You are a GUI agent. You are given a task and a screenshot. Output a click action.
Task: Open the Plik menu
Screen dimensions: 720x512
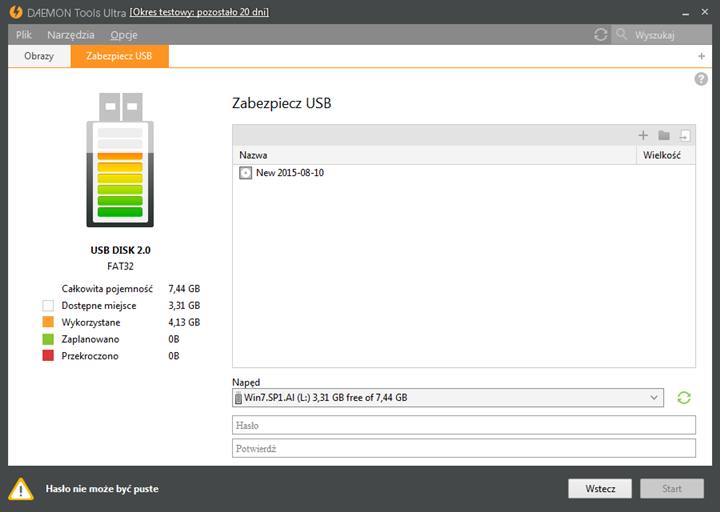pyautogui.click(x=24, y=34)
